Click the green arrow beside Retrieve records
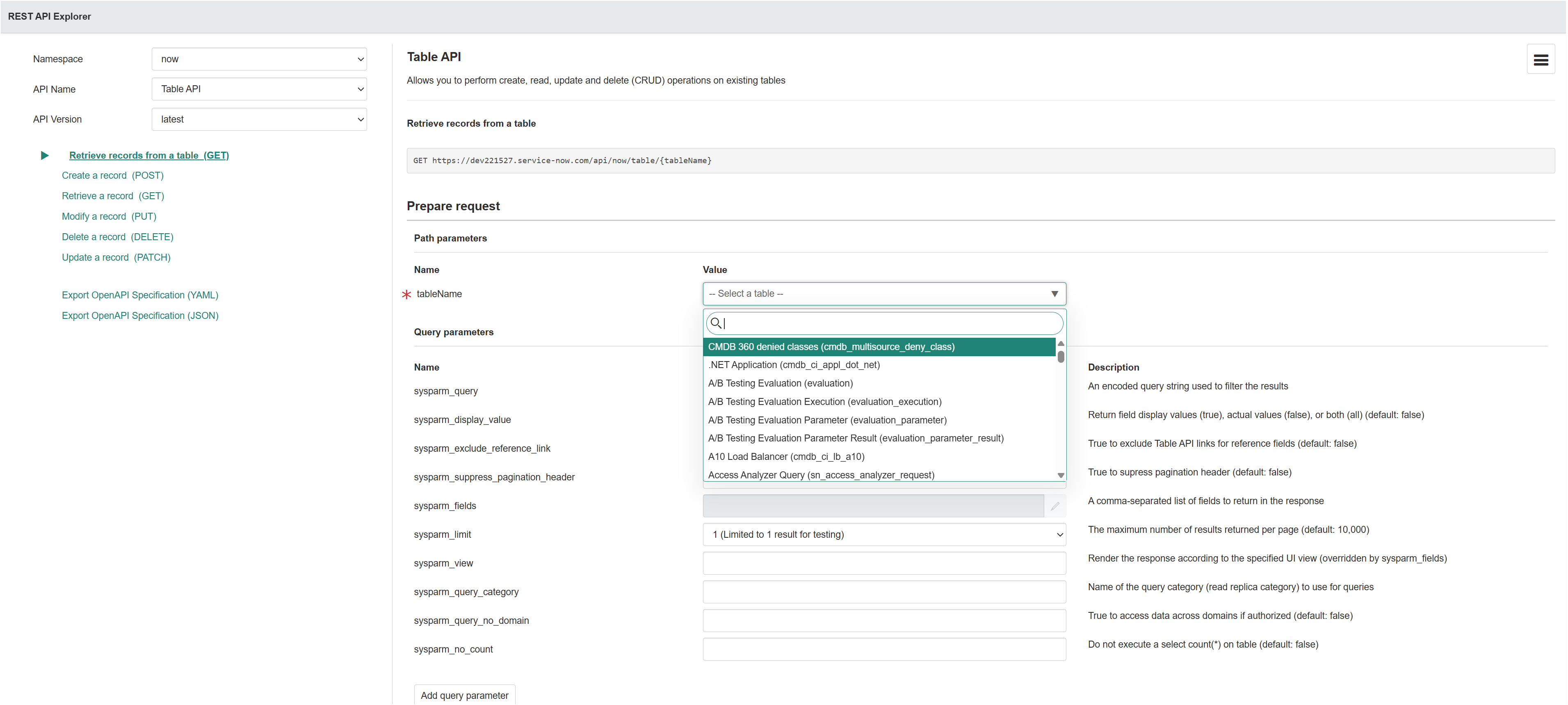 (x=44, y=156)
